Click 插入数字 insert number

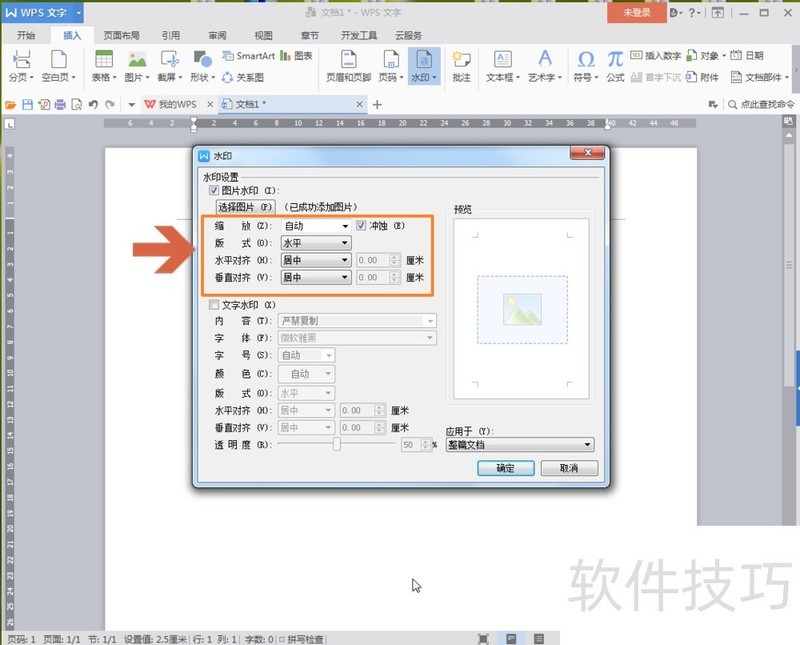pos(656,56)
